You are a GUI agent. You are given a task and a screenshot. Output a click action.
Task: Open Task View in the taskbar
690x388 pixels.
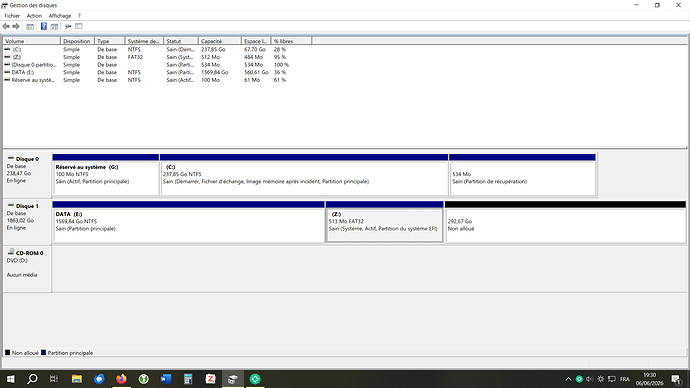tap(54, 379)
